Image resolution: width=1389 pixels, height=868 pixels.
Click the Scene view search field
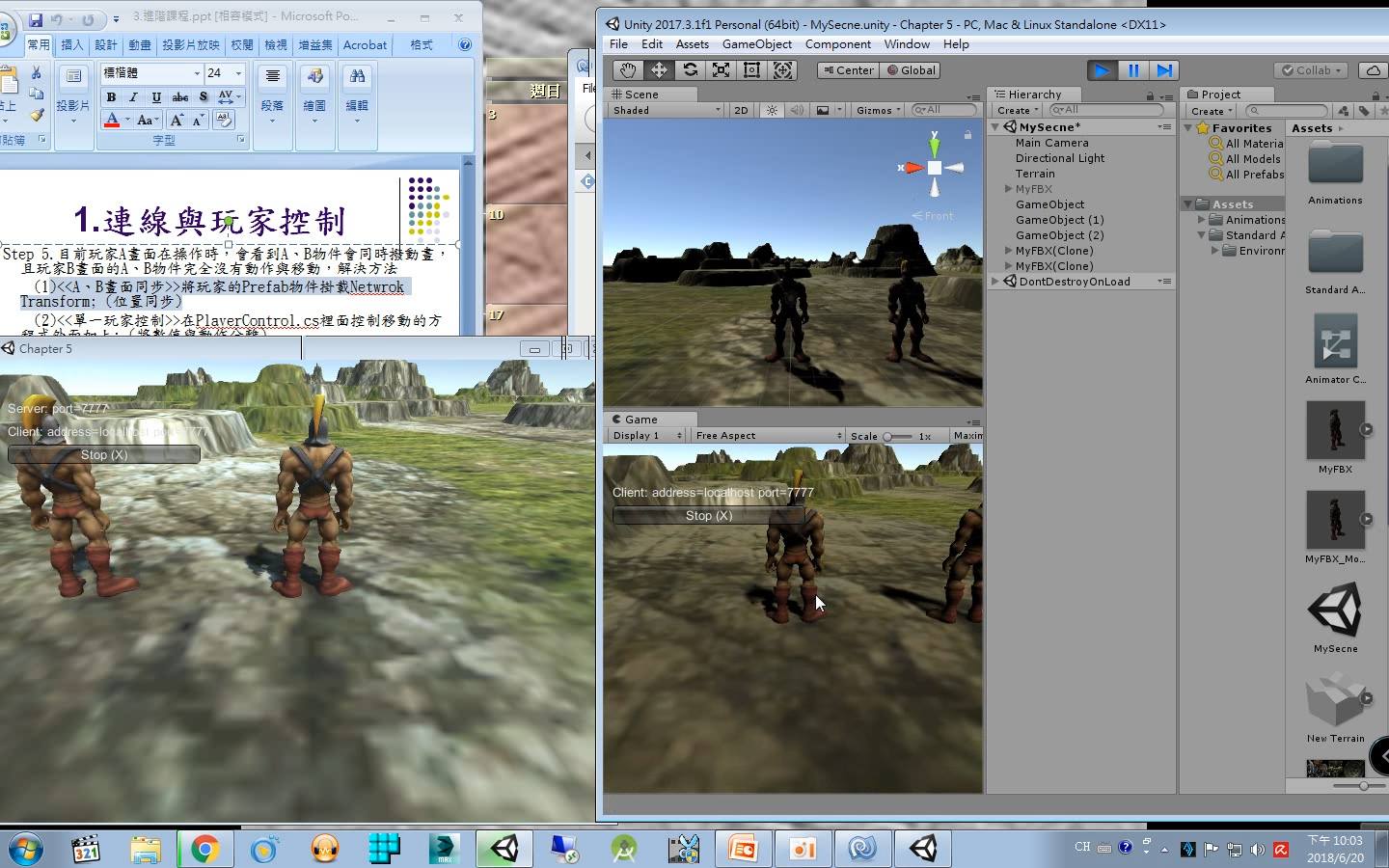tap(945, 110)
